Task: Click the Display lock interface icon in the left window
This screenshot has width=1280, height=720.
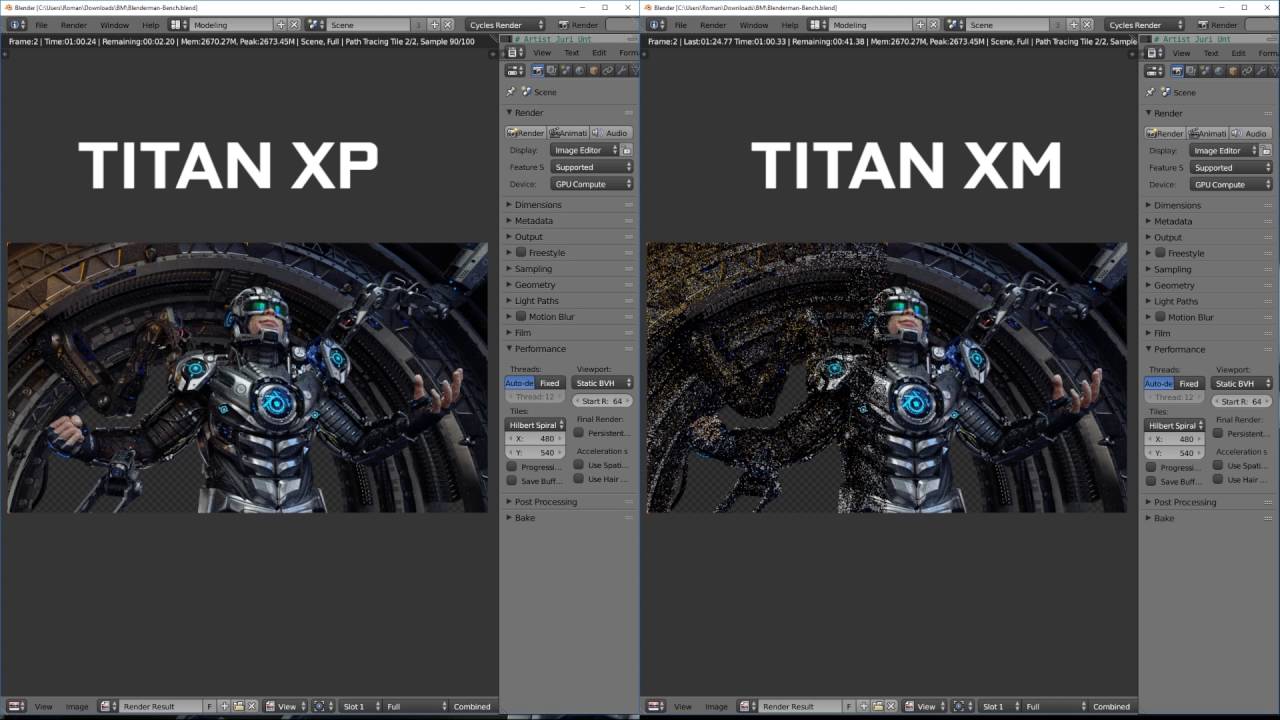Action: pos(627,150)
